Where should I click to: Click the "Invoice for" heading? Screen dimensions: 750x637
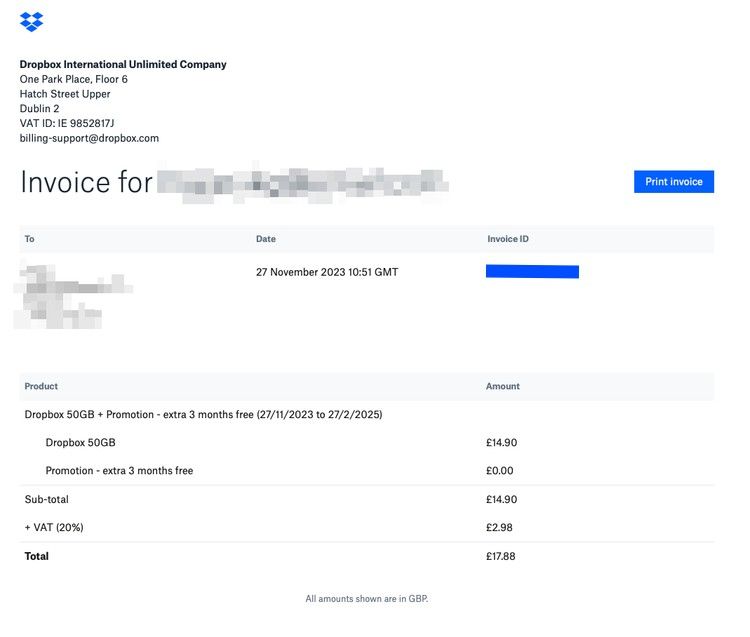[x=86, y=182]
